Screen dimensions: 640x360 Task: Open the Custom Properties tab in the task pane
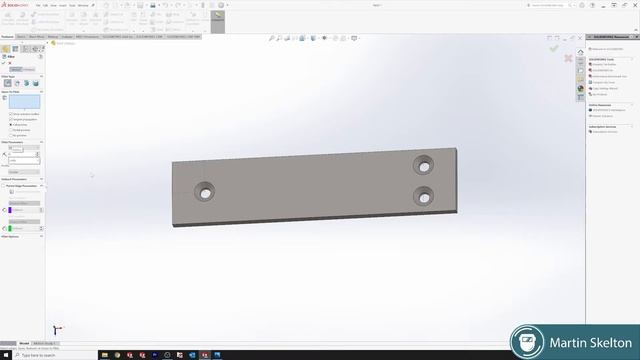tap(580, 97)
